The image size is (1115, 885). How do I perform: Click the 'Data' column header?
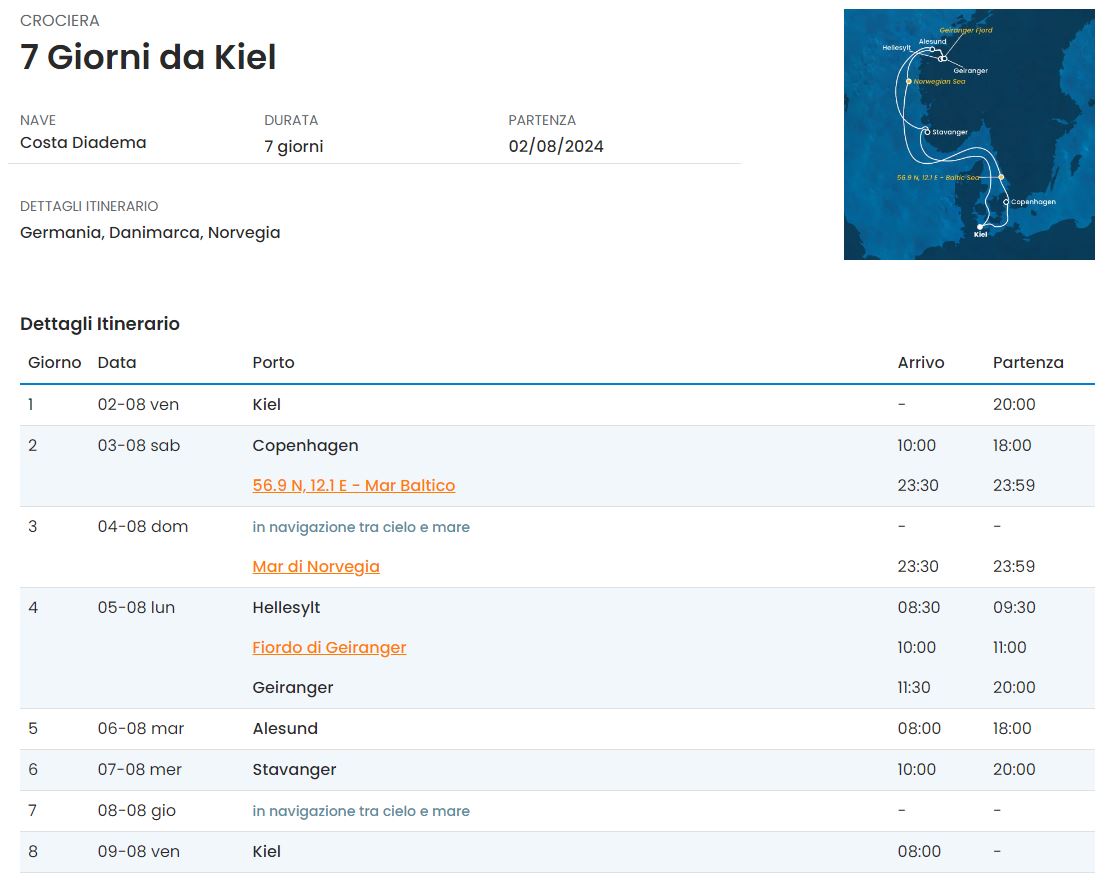(x=117, y=363)
